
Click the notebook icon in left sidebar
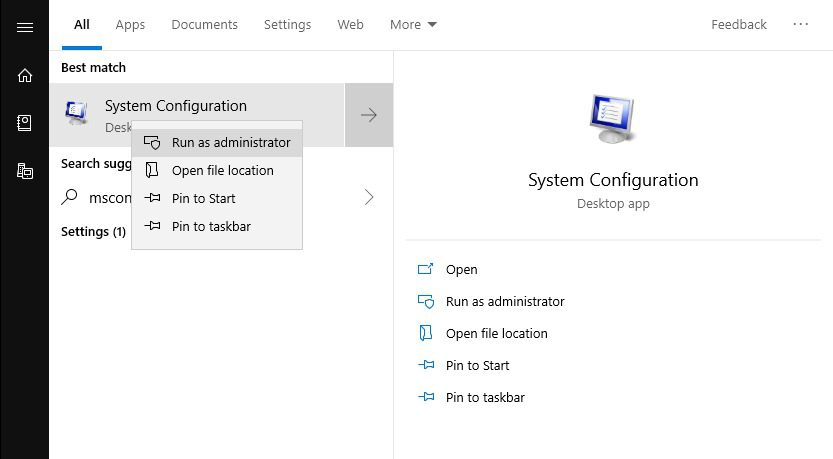tap(25, 123)
